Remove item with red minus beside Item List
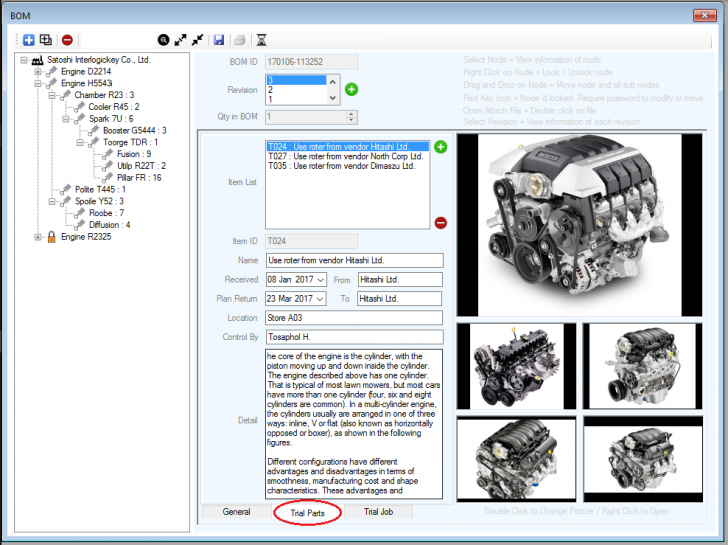Viewport: 728px width, 545px height. [x=441, y=223]
